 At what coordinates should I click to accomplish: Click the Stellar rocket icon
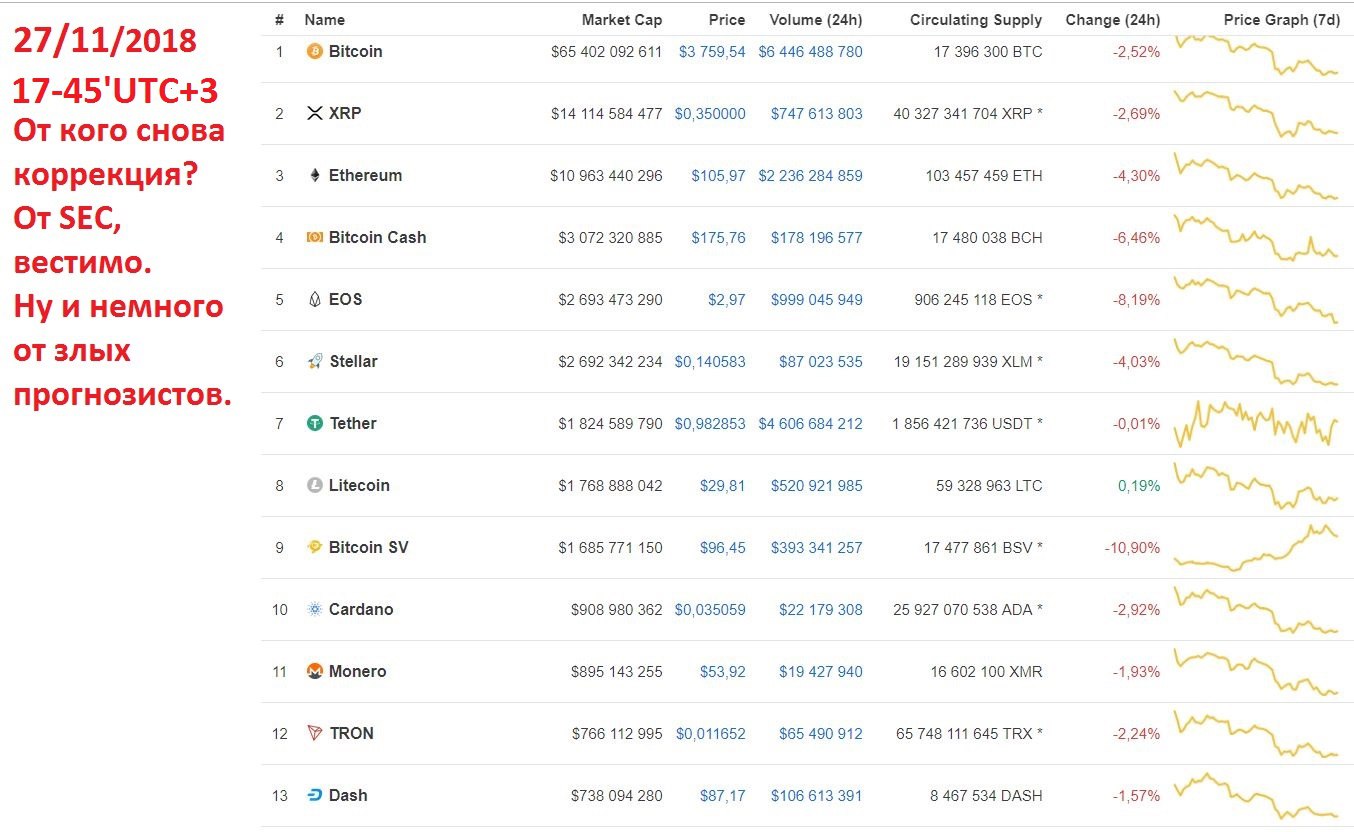click(314, 361)
